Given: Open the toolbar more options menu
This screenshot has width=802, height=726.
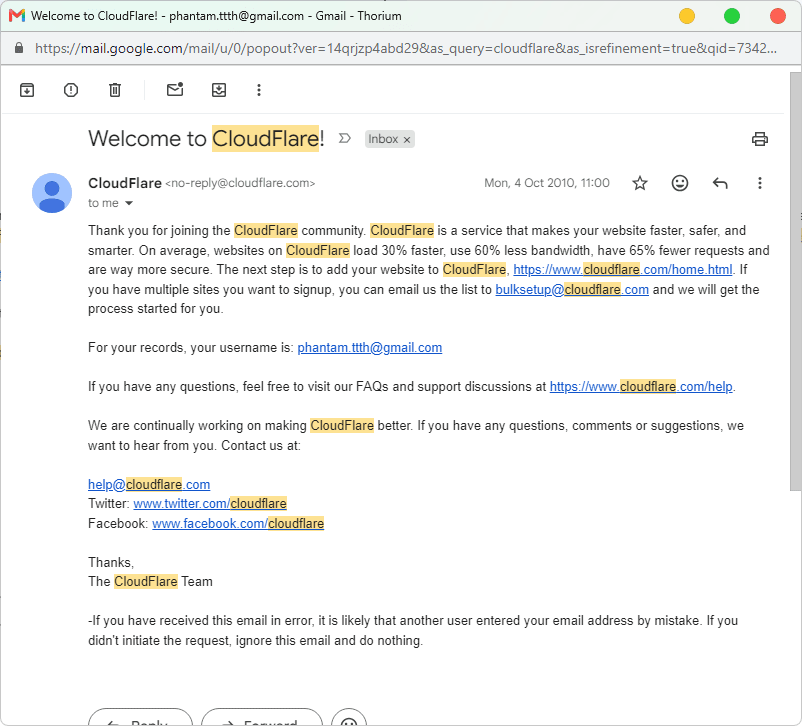Looking at the screenshot, I should (x=259, y=90).
